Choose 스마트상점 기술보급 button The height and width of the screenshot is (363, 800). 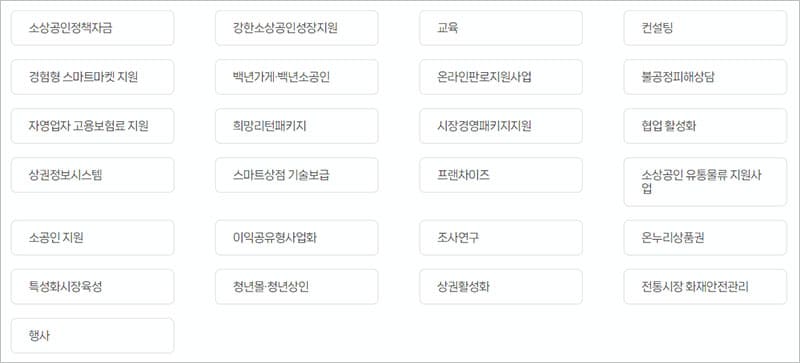(x=296, y=175)
